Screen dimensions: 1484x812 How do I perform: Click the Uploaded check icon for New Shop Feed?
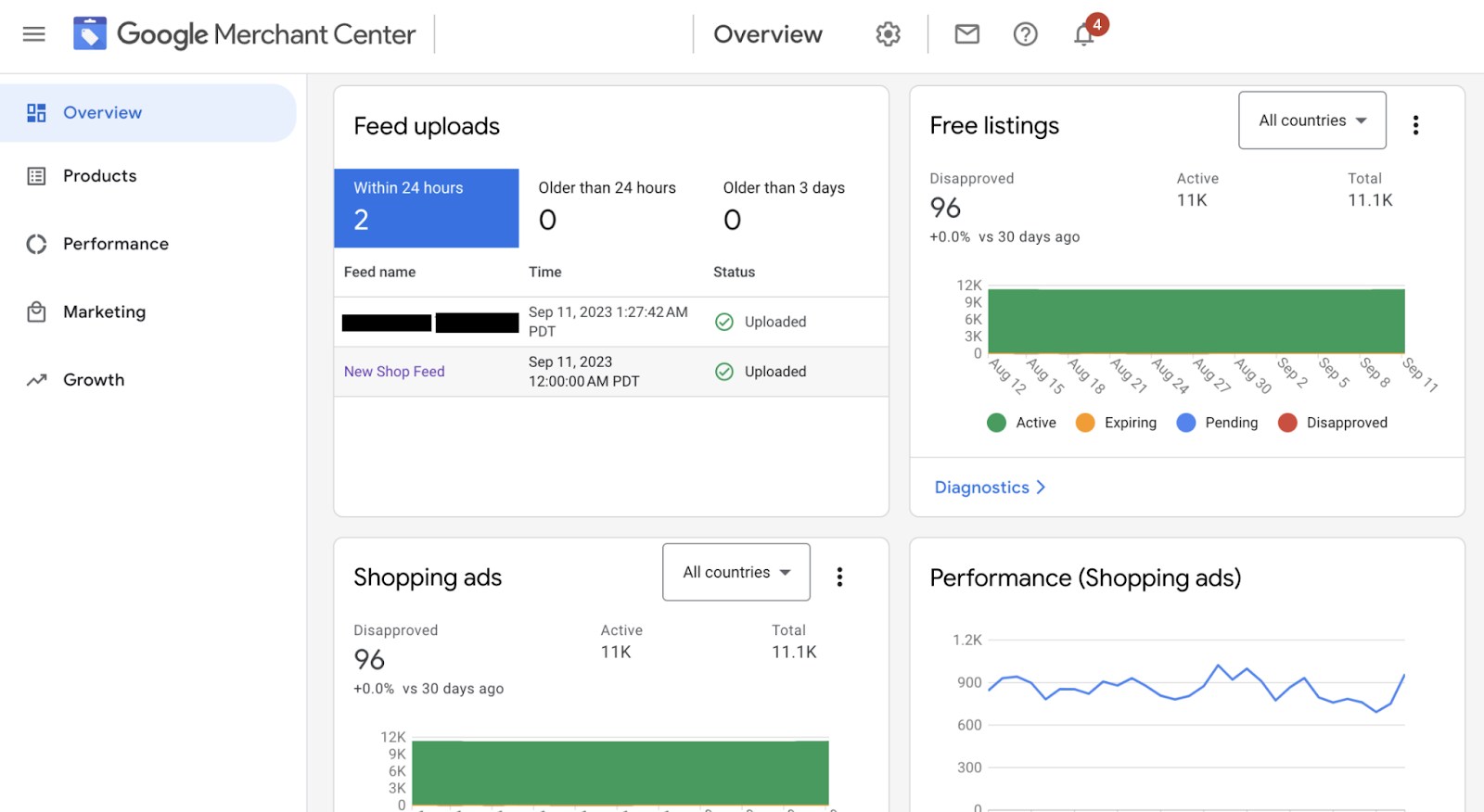pos(724,372)
